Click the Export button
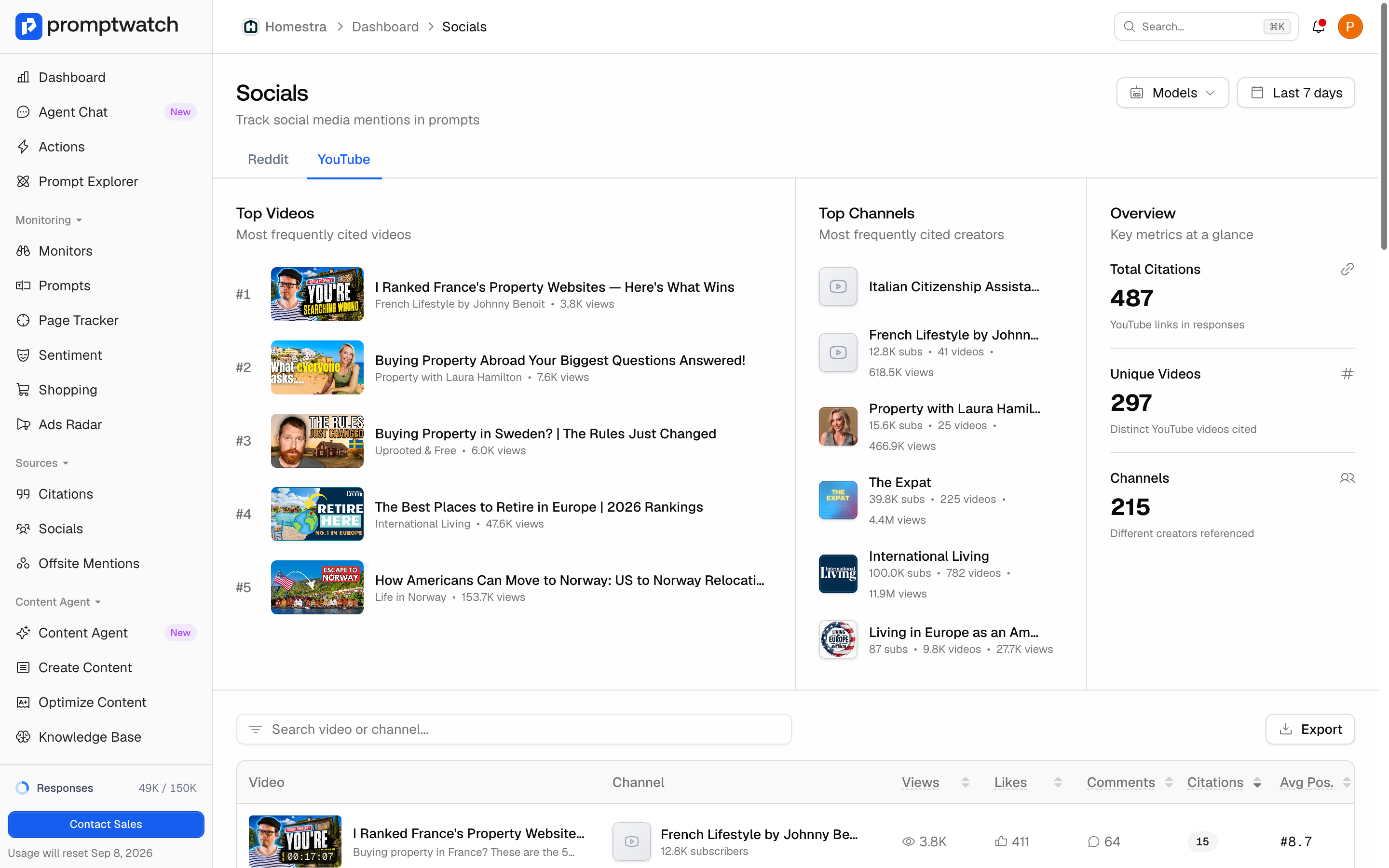The image size is (1389, 868). click(x=1310, y=729)
